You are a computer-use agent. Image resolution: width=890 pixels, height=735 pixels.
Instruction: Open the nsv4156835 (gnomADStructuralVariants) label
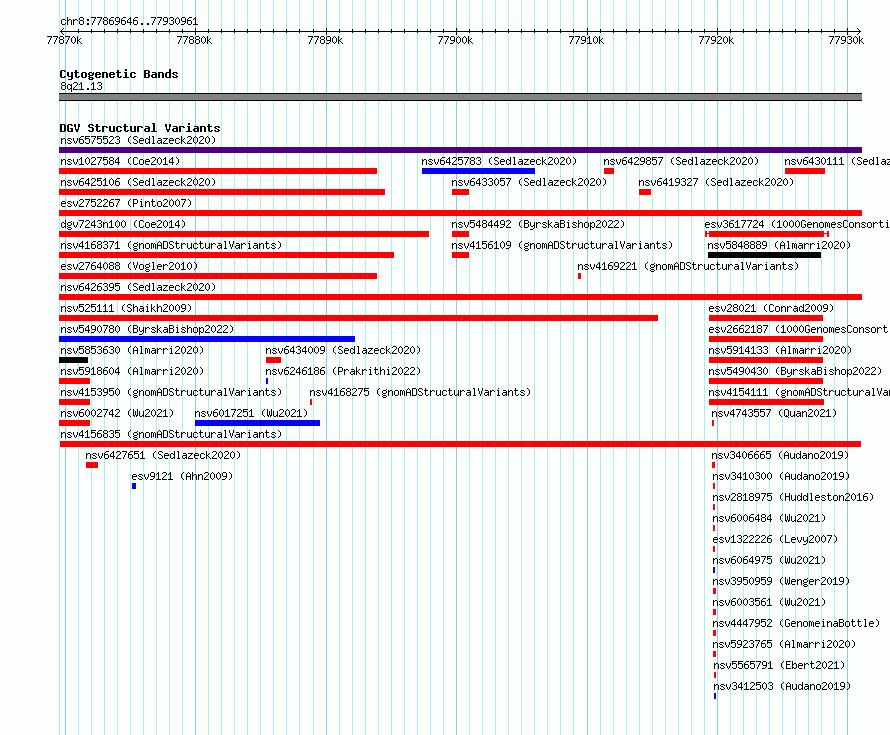click(x=171, y=434)
